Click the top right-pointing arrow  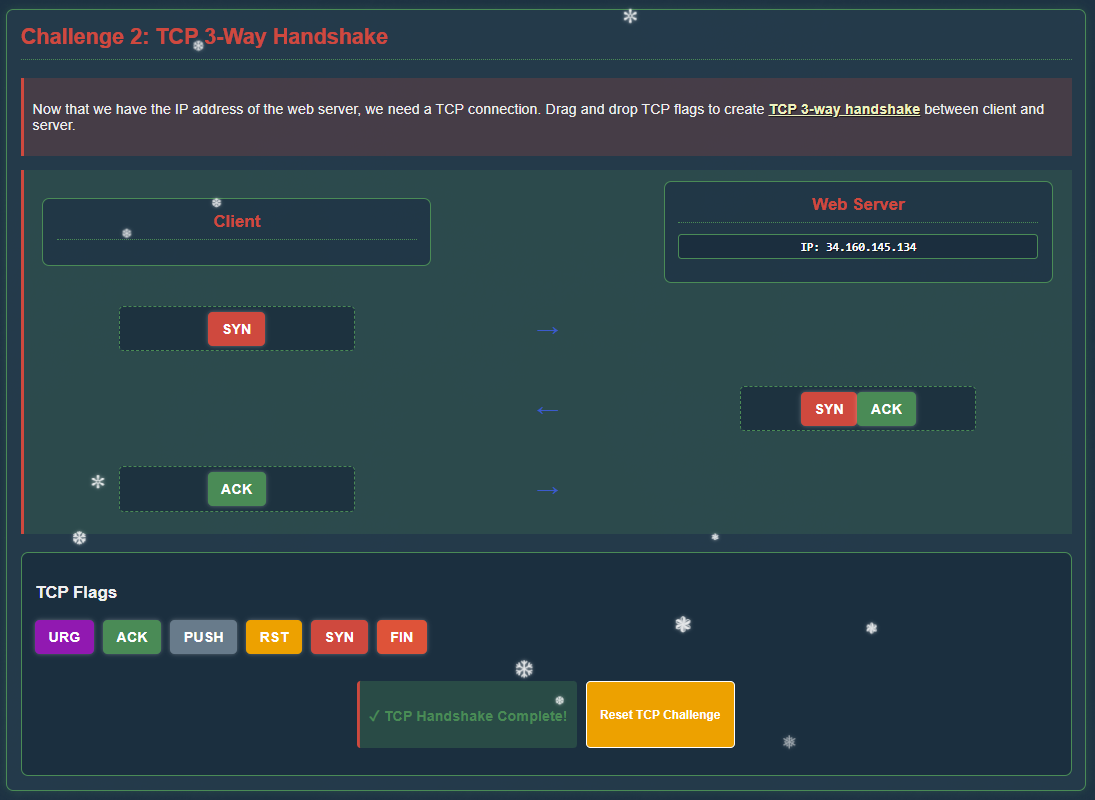pos(547,330)
